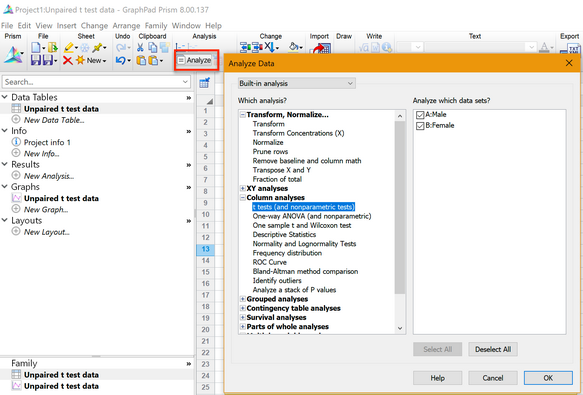Click the red arrow Import icon

point(321,48)
